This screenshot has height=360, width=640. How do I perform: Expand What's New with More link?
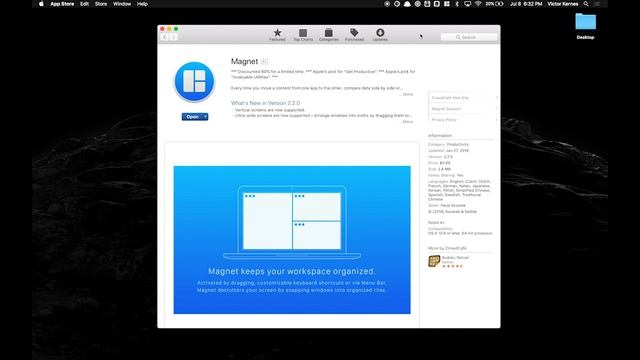(407, 122)
